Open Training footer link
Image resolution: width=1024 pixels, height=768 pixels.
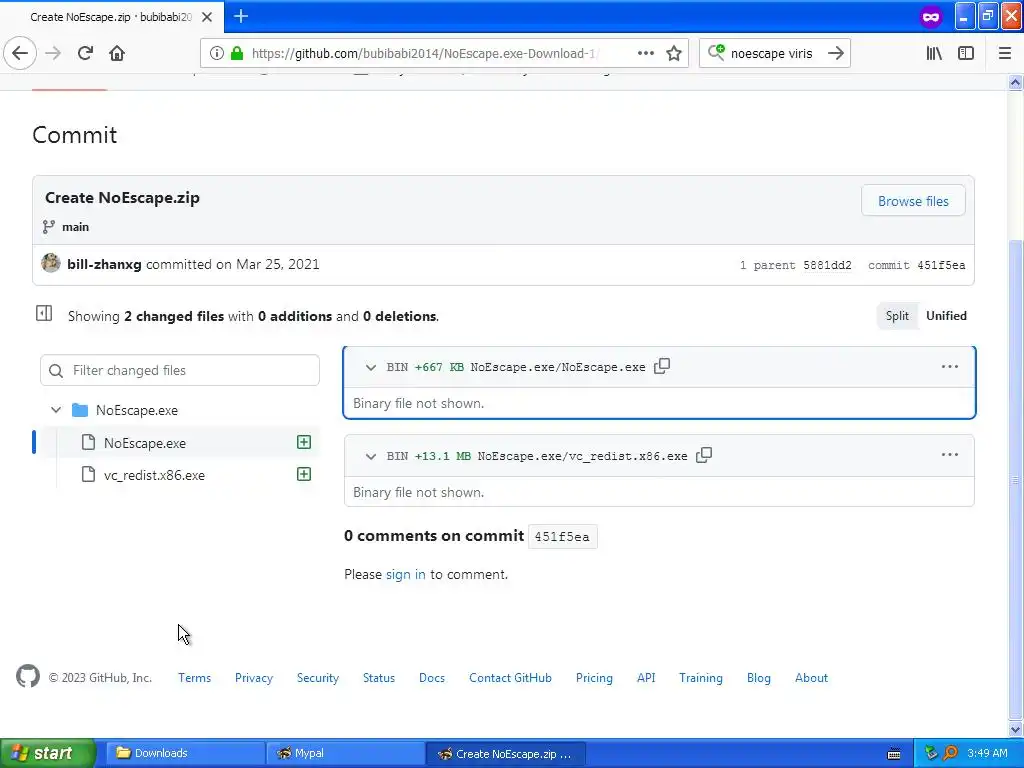pos(701,678)
